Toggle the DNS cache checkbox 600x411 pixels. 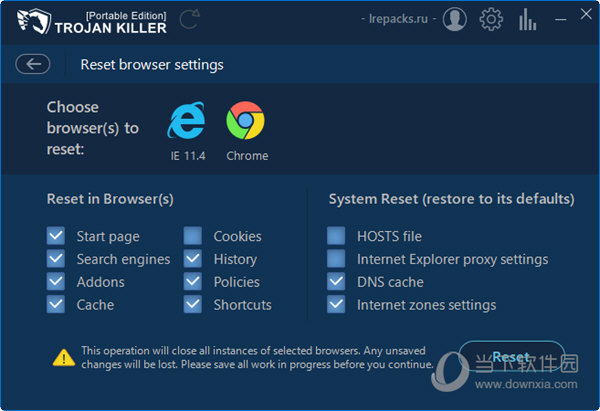(336, 282)
